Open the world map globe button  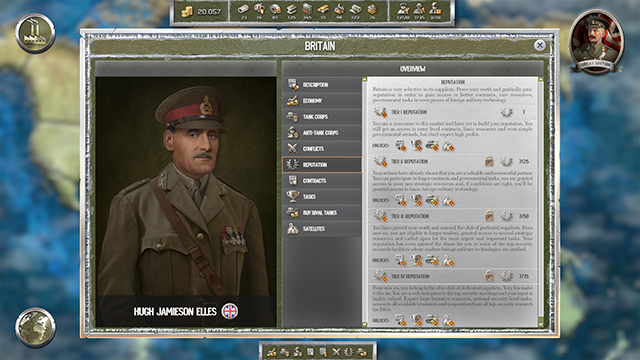coord(35,327)
